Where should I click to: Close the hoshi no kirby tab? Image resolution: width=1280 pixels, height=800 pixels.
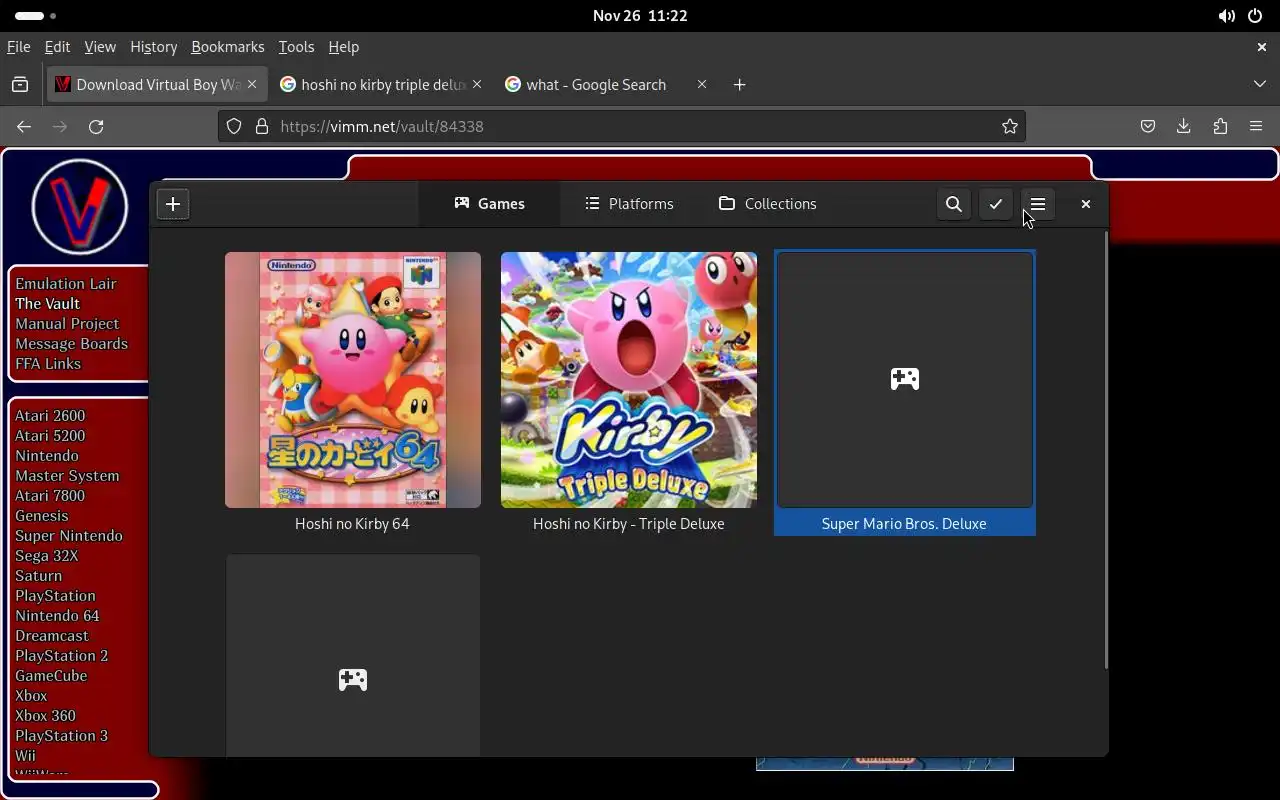[477, 85]
